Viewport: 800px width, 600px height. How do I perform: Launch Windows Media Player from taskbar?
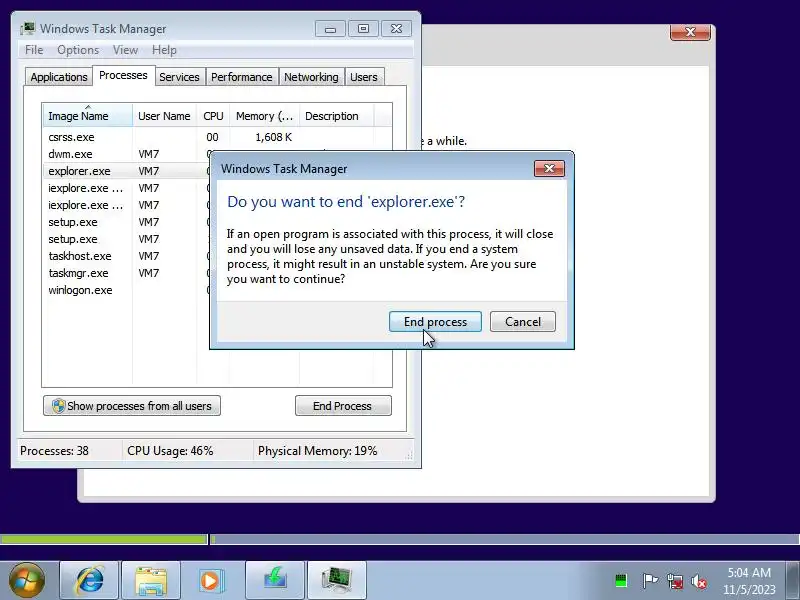pyautogui.click(x=211, y=580)
